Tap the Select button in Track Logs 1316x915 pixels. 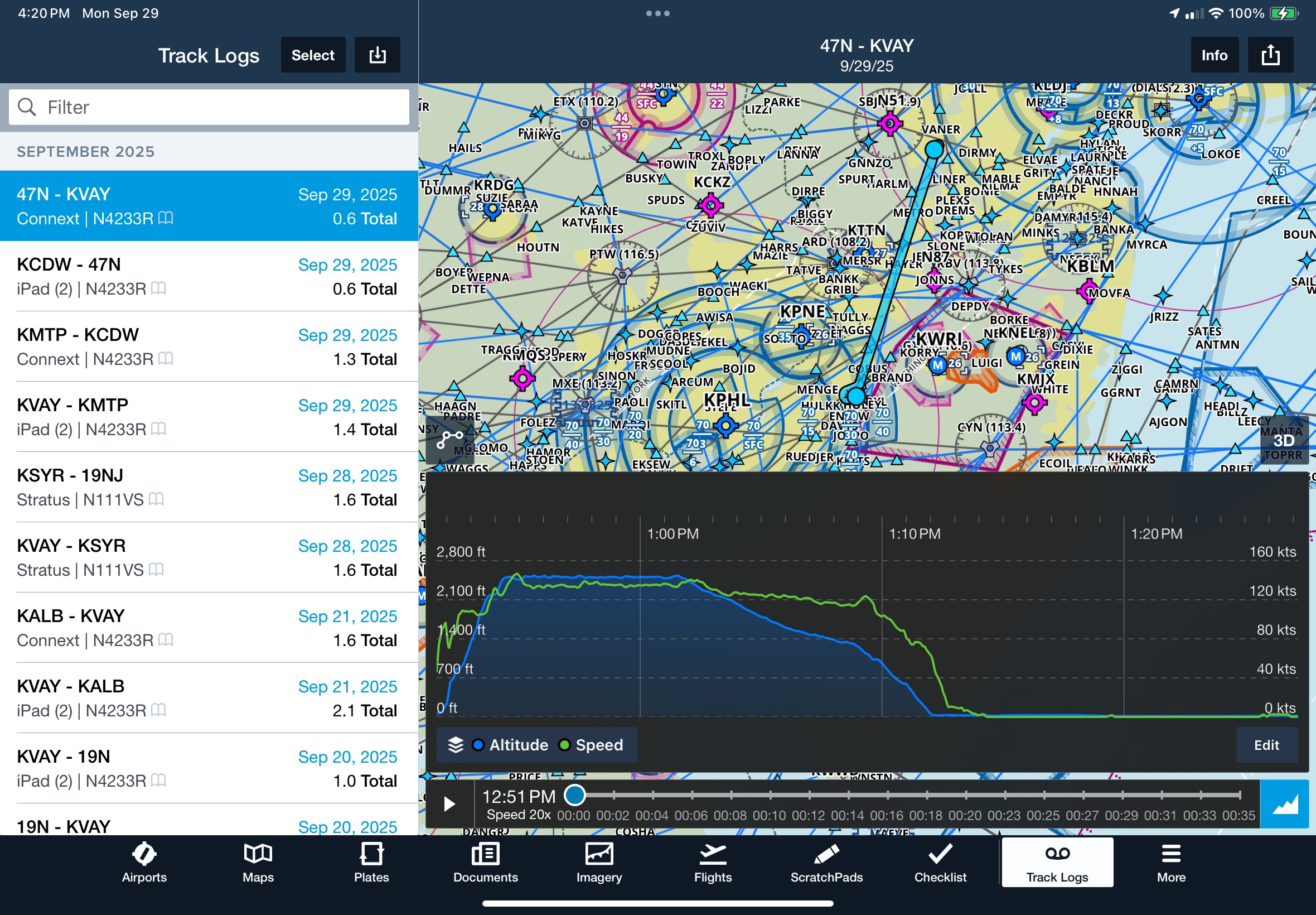313,55
